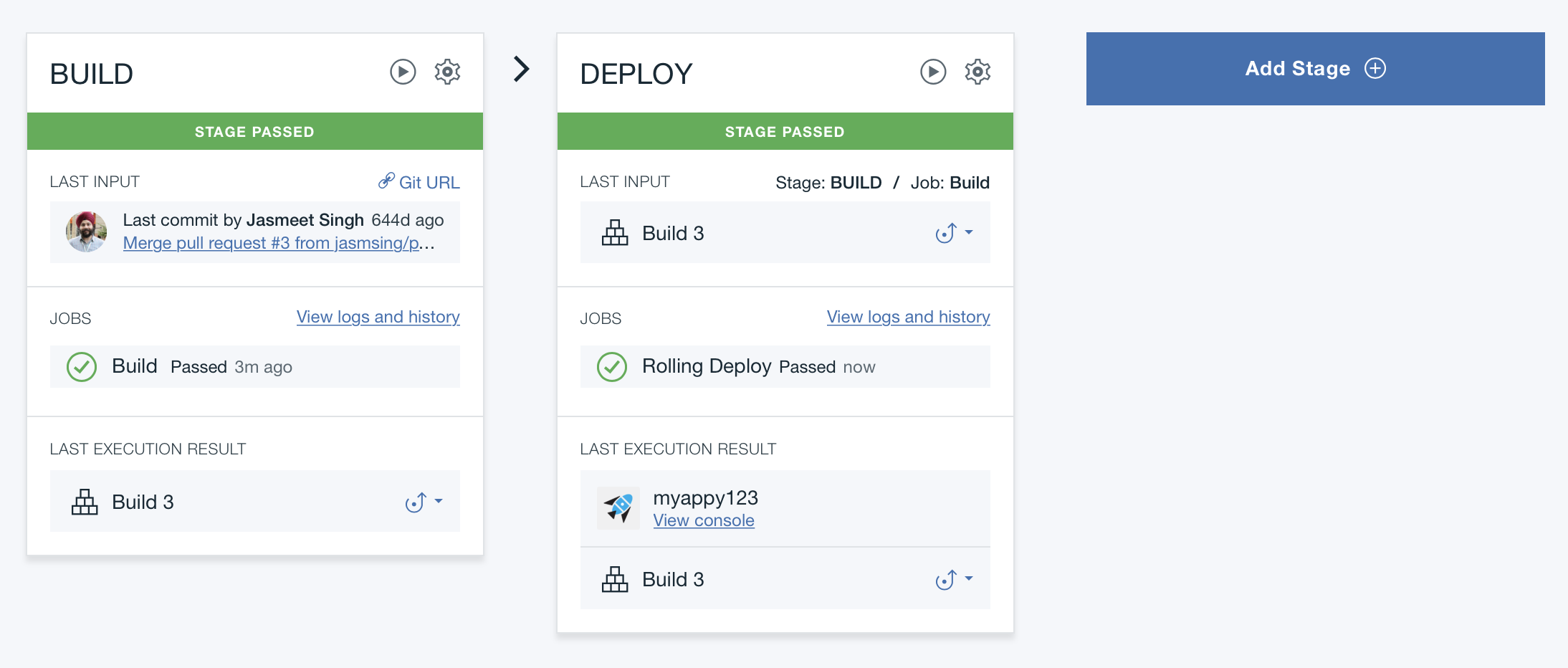Click the rocket icon beside myappy123
This screenshot has height=668, width=1568.
click(618, 508)
